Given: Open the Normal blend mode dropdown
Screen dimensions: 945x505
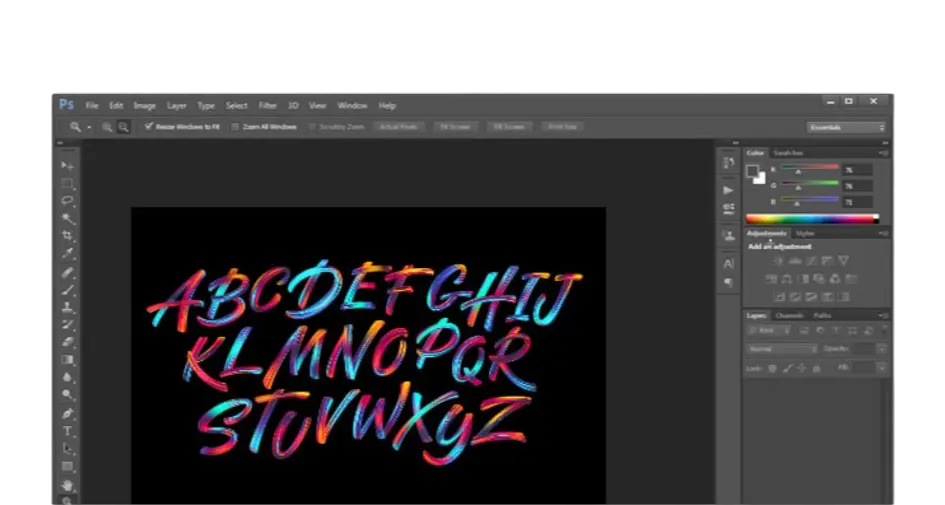Looking at the screenshot, I should (x=782, y=349).
